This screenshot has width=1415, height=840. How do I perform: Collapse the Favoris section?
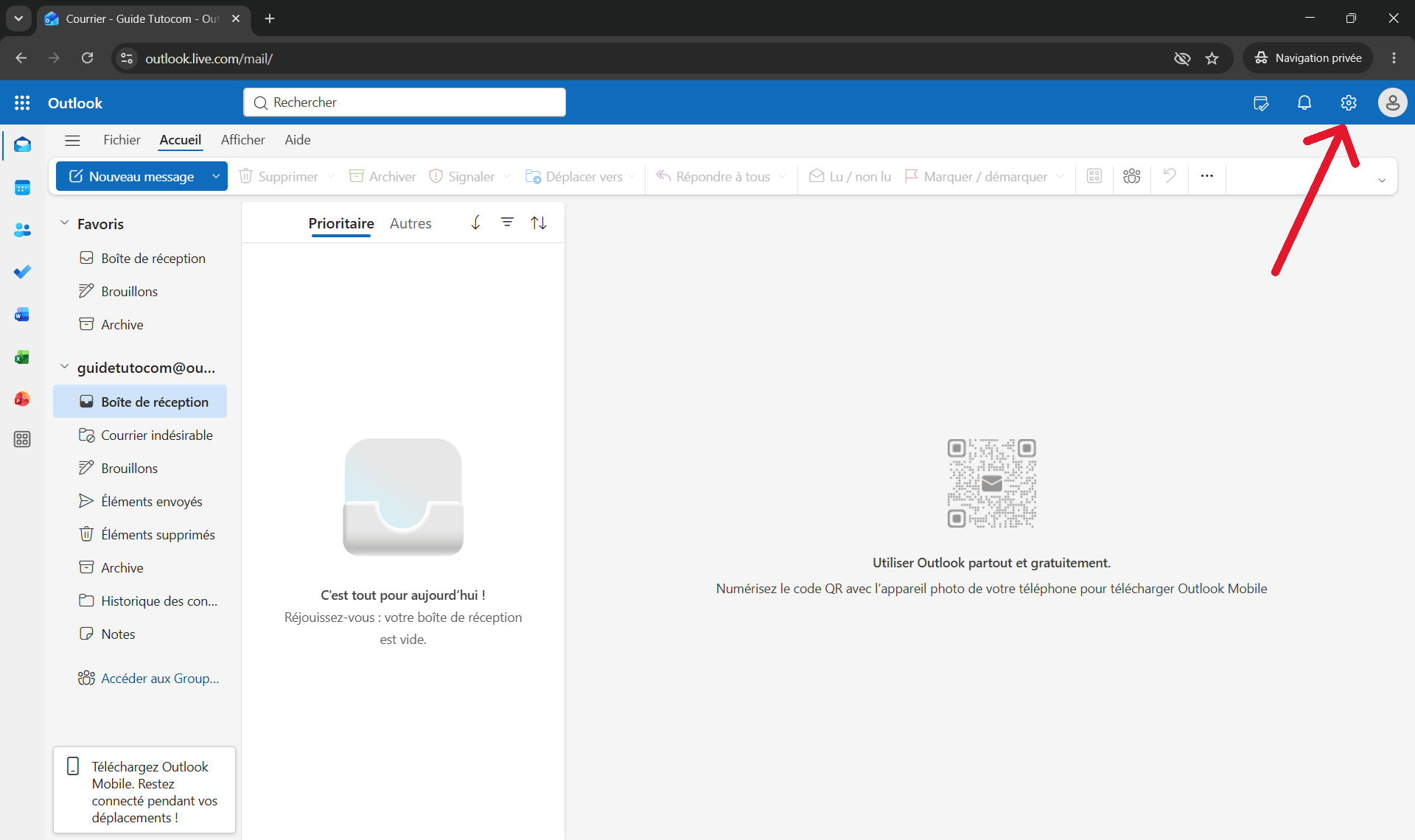(x=64, y=223)
